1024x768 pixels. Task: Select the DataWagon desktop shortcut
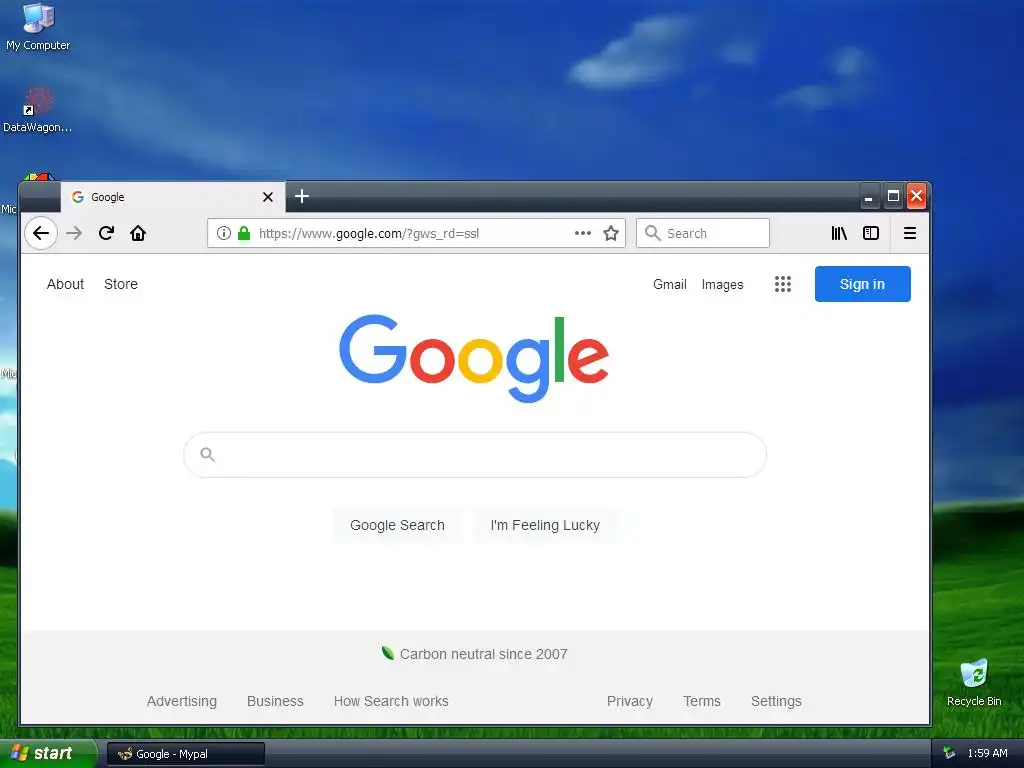click(37, 110)
